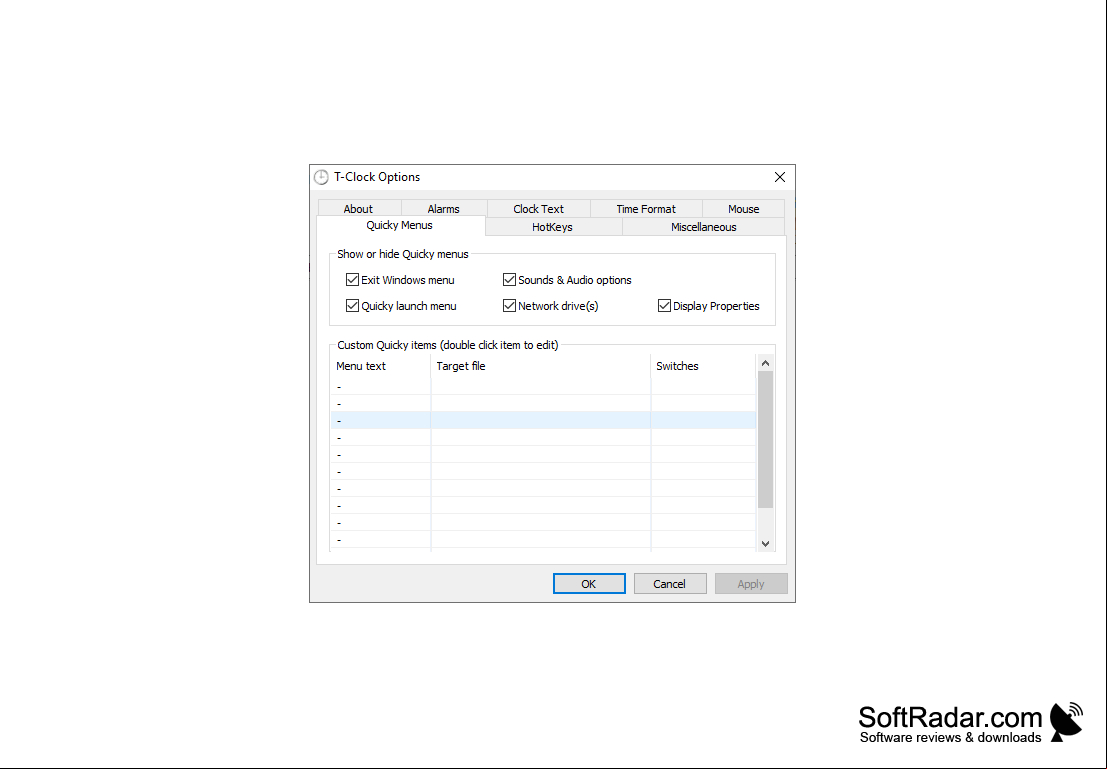Disable Quicky launch menu checkbox
The image size is (1107, 769).
point(352,306)
